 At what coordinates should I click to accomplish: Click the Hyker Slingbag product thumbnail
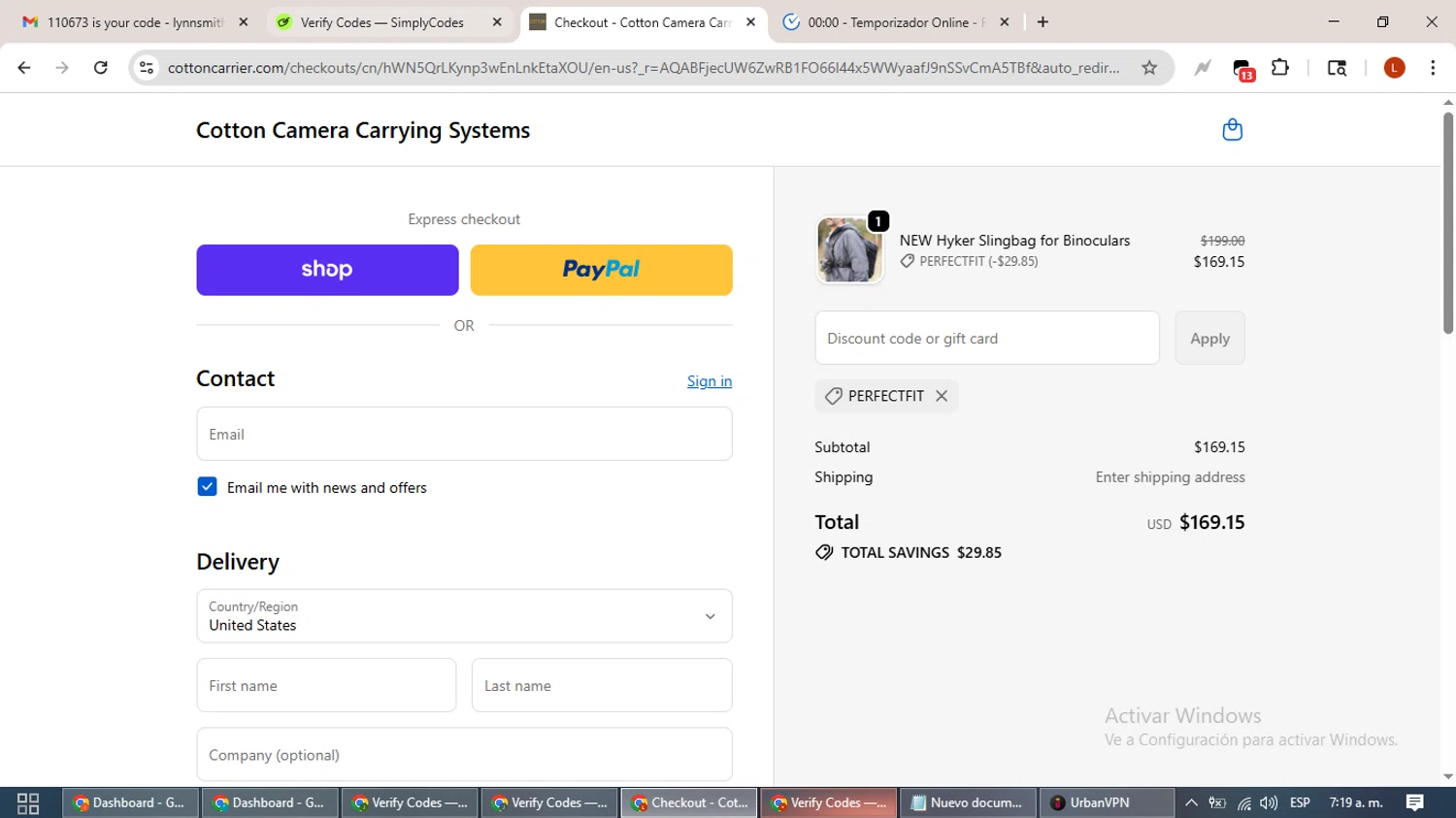[849, 249]
